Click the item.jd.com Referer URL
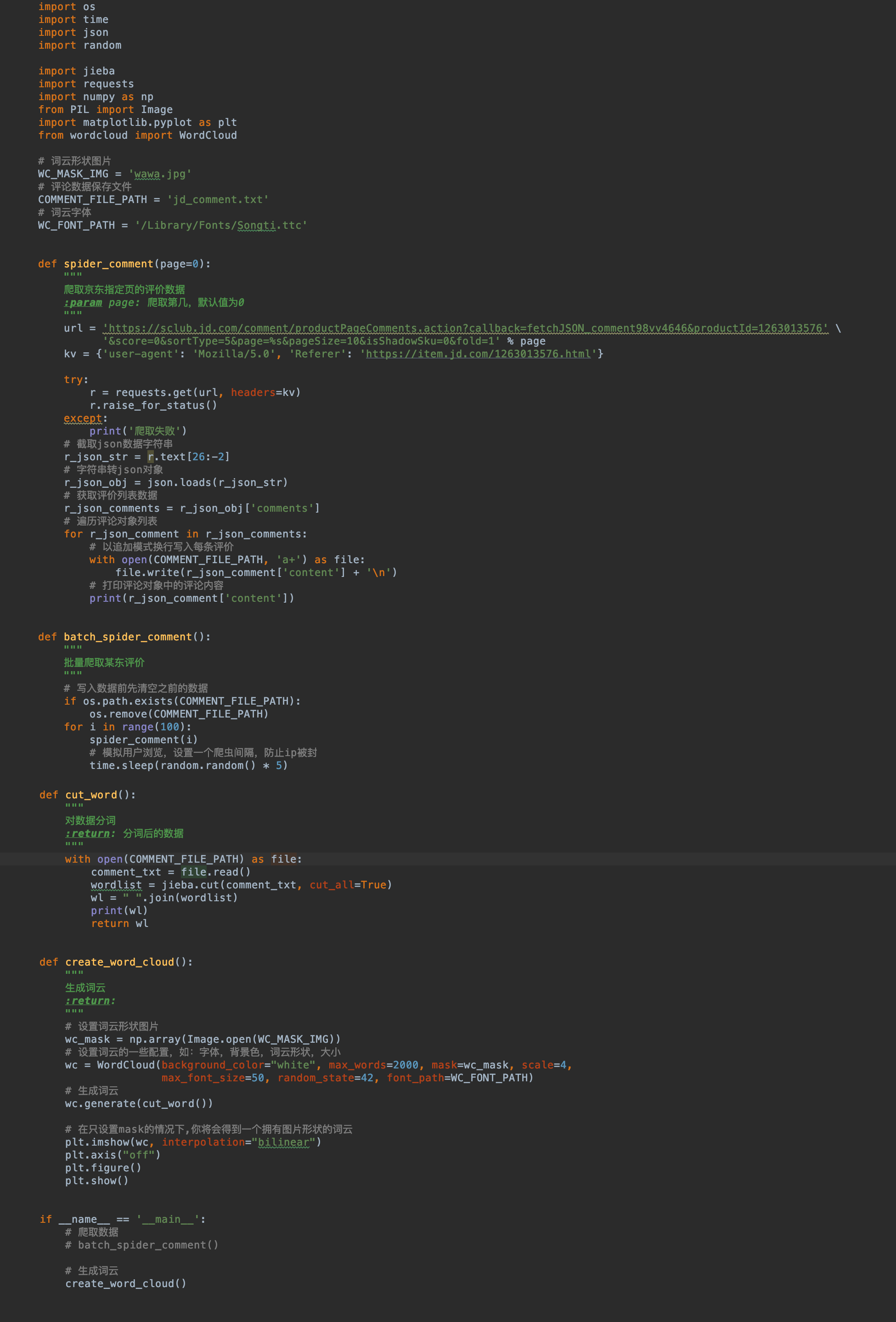The height and width of the screenshot is (1322, 896). (x=478, y=354)
